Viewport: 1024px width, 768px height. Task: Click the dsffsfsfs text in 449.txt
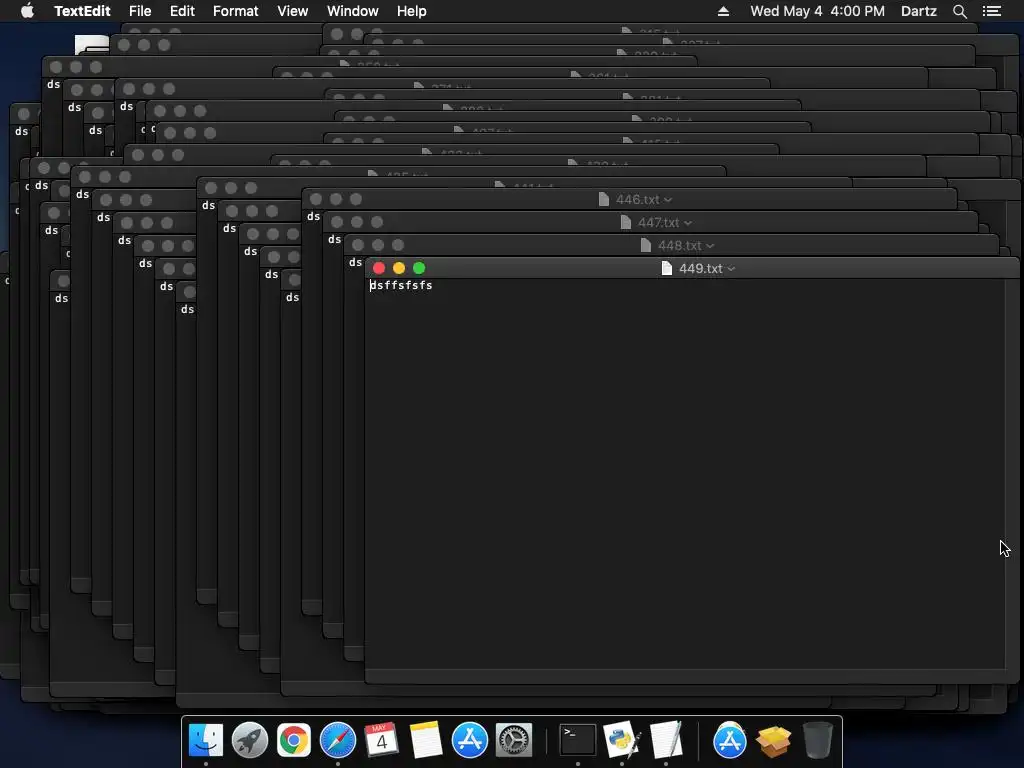[401, 285]
